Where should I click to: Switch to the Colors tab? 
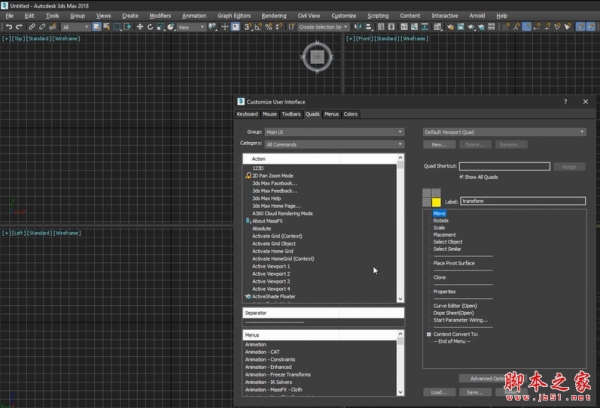[351, 114]
